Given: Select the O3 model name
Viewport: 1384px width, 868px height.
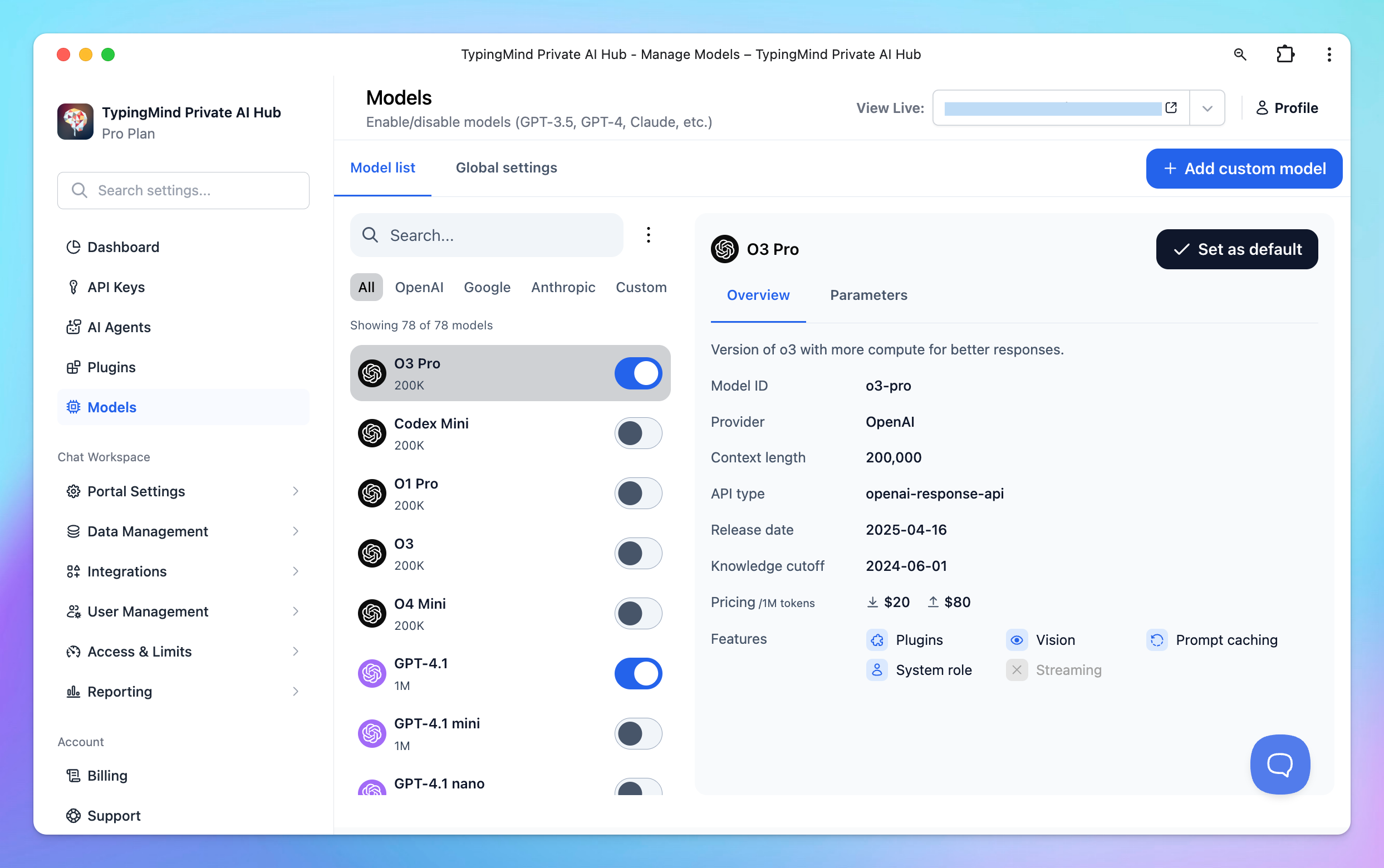Looking at the screenshot, I should (x=404, y=544).
